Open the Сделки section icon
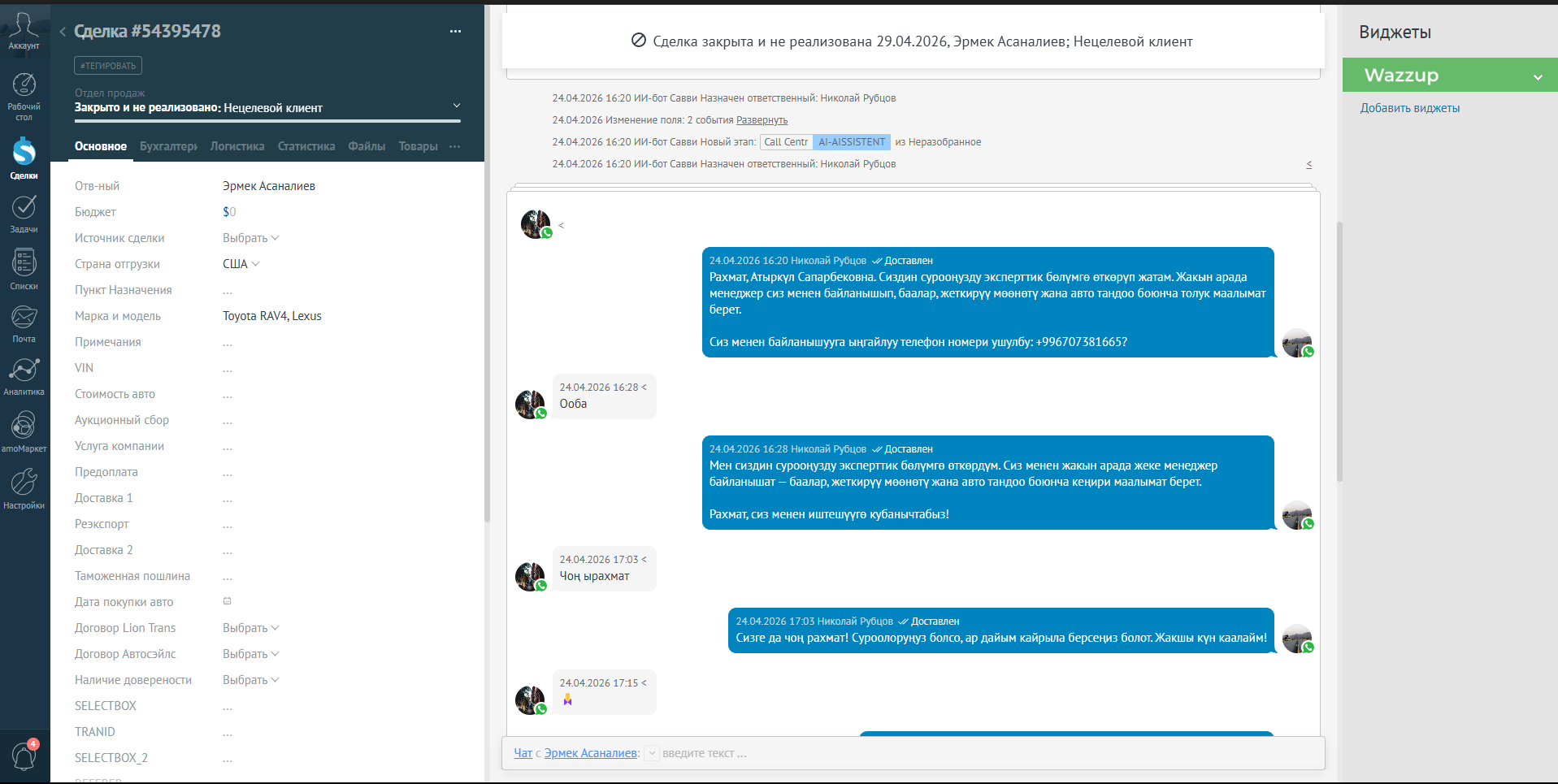The image size is (1558, 784). click(24, 151)
